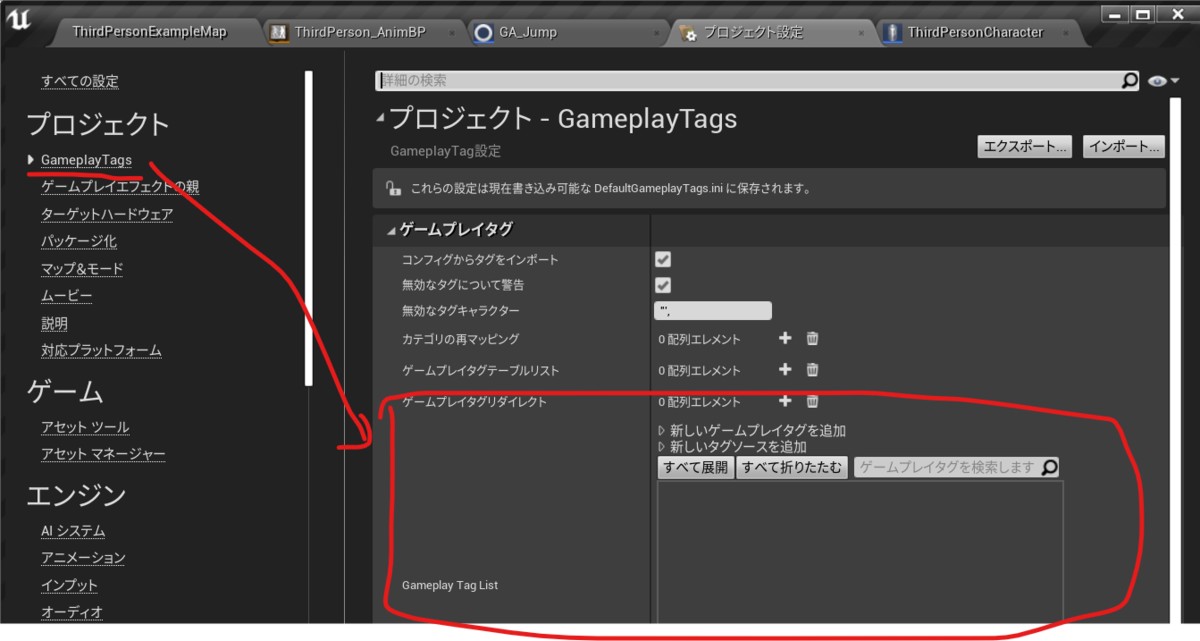Open インプット settings
Screen dimensions: 1200x641
click(70, 585)
